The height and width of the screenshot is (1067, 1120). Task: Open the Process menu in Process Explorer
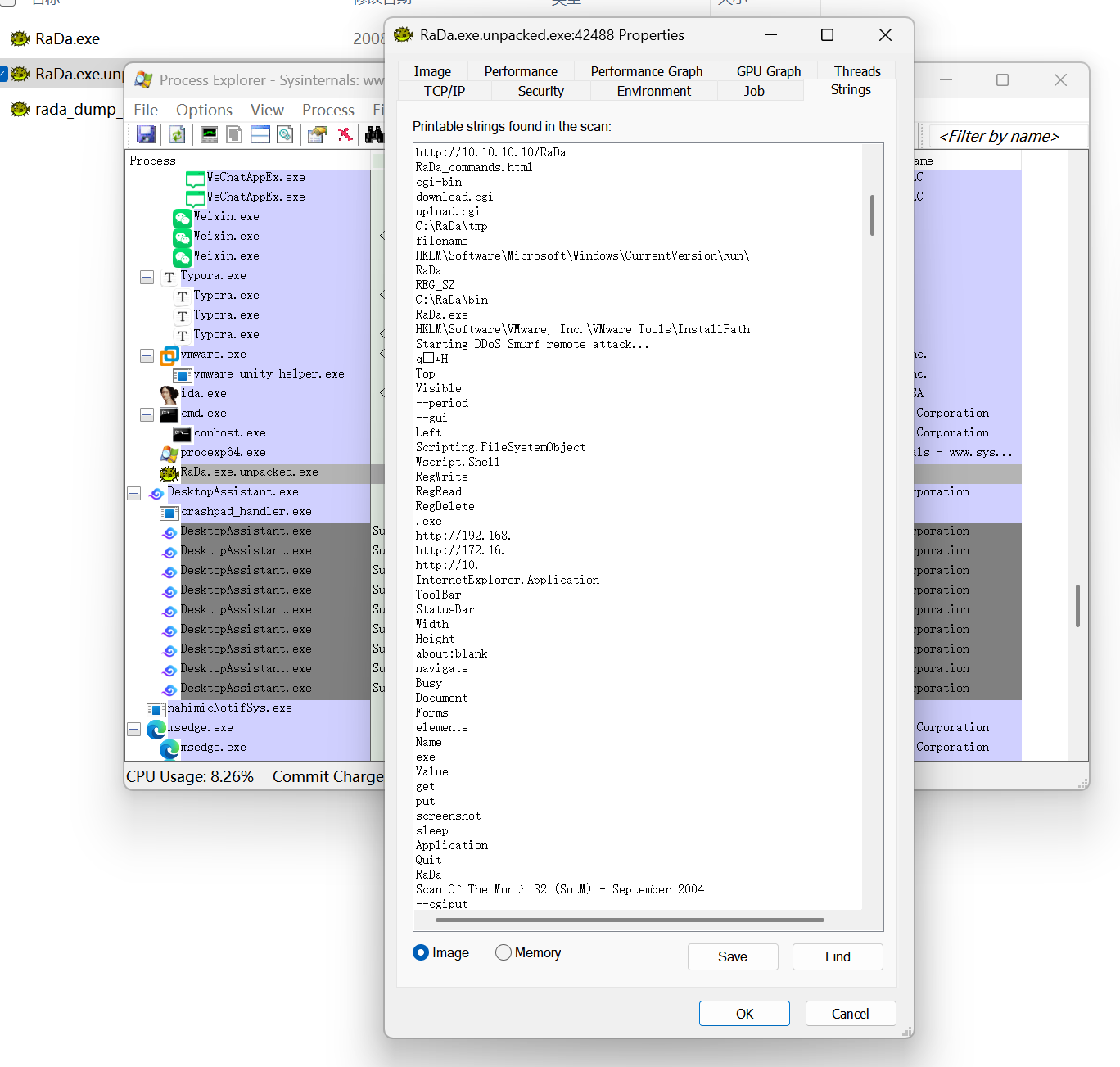(327, 110)
